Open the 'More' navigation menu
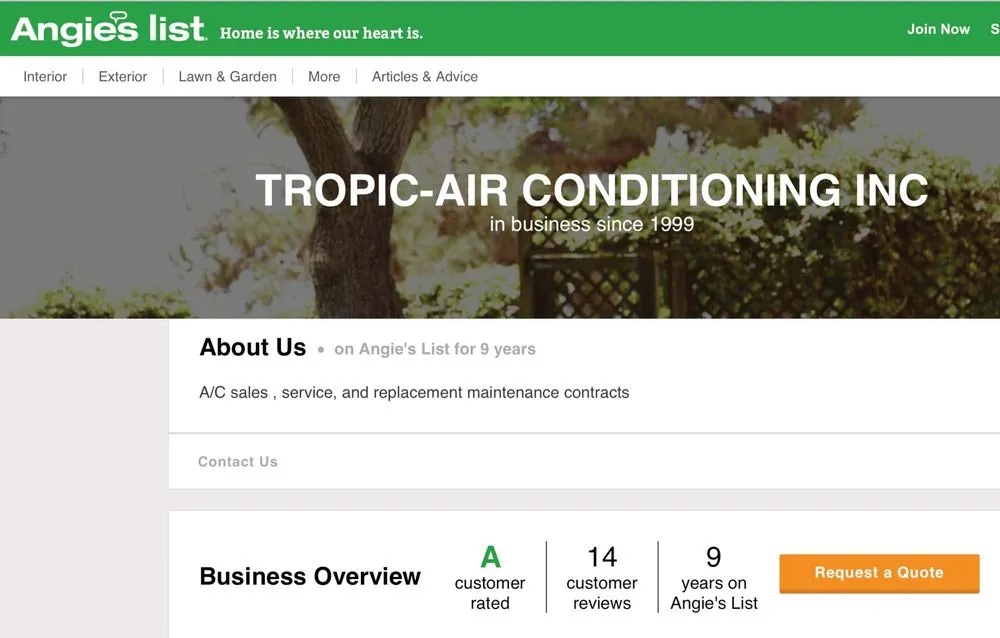The height and width of the screenshot is (638, 1000). pyautogui.click(x=323, y=76)
